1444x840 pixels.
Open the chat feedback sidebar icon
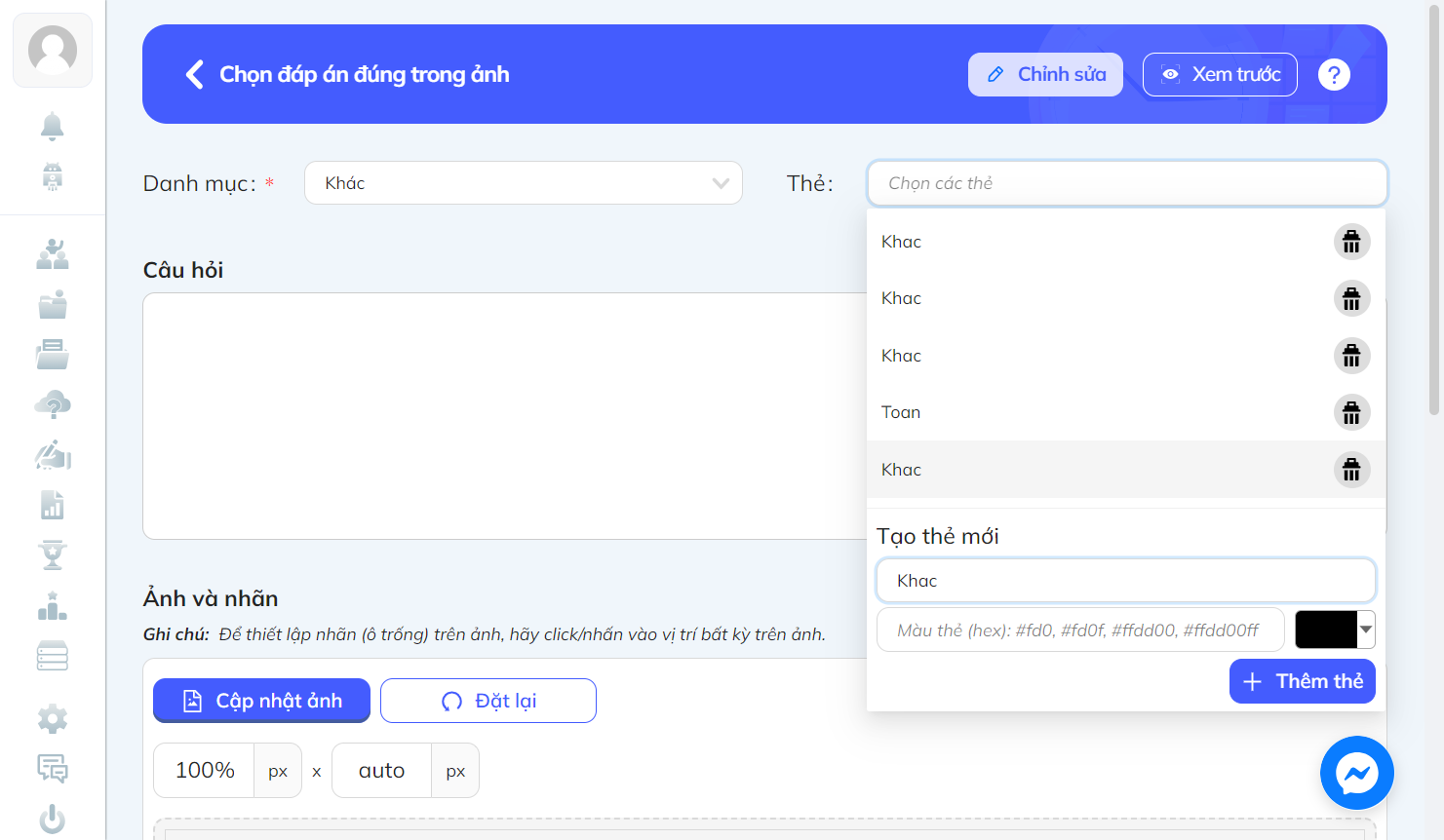[x=53, y=769]
